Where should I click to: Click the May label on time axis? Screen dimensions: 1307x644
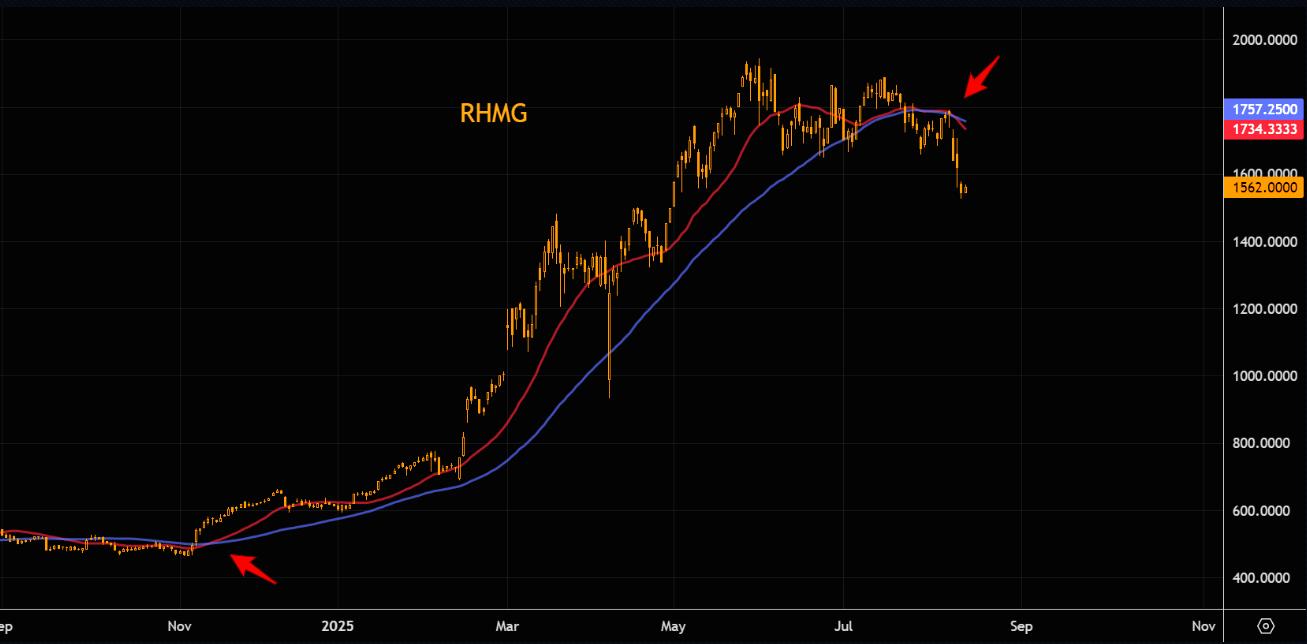tap(673, 627)
